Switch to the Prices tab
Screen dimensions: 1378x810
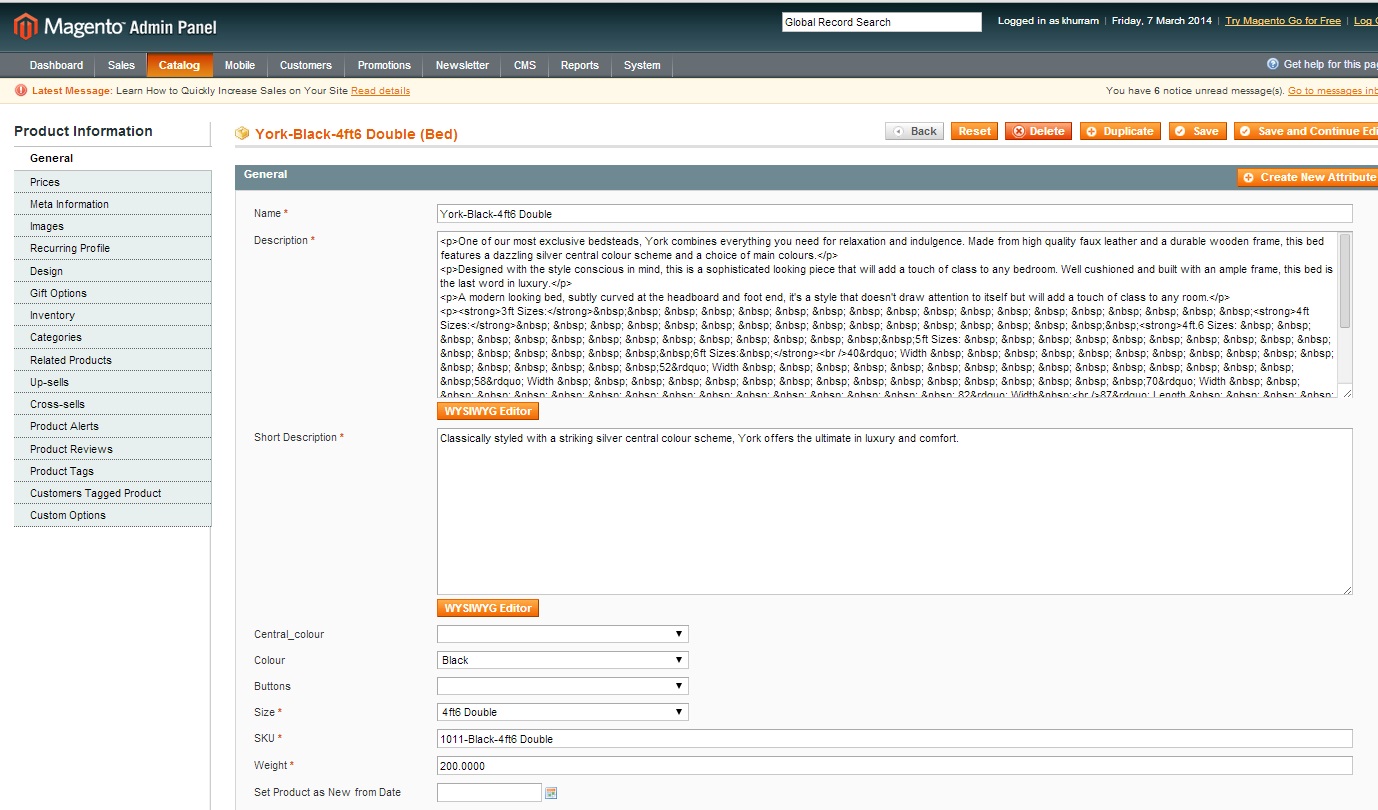(x=45, y=182)
